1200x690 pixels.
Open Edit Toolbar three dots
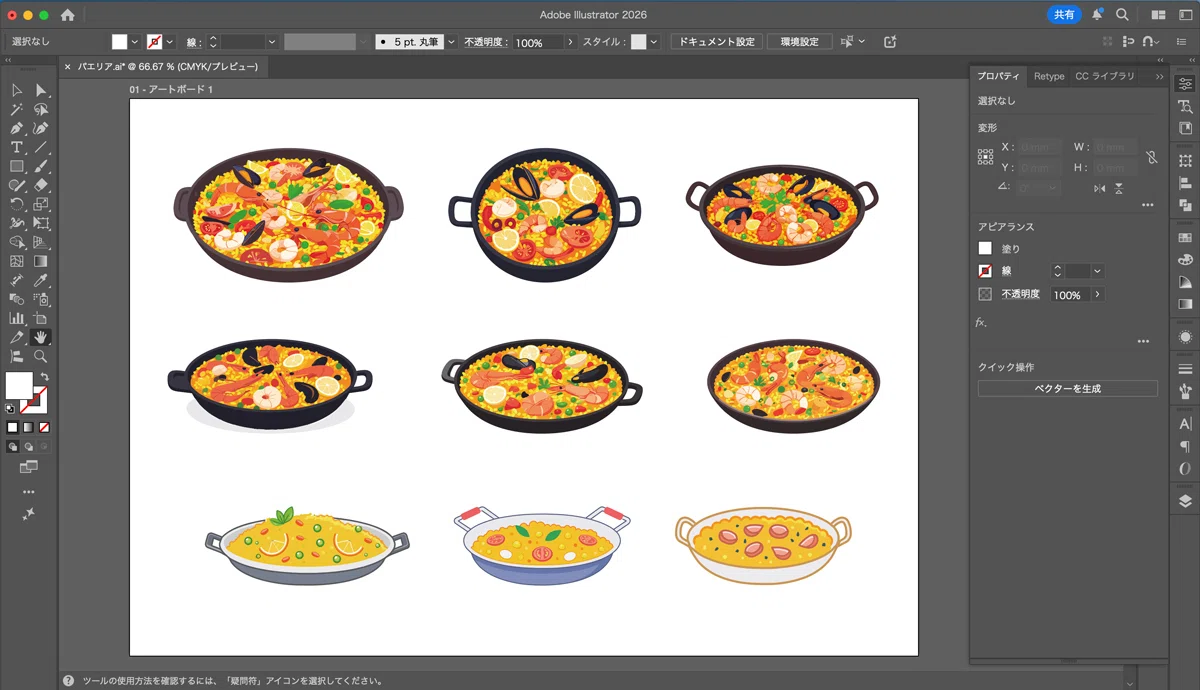pyautogui.click(x=28, y=492)
